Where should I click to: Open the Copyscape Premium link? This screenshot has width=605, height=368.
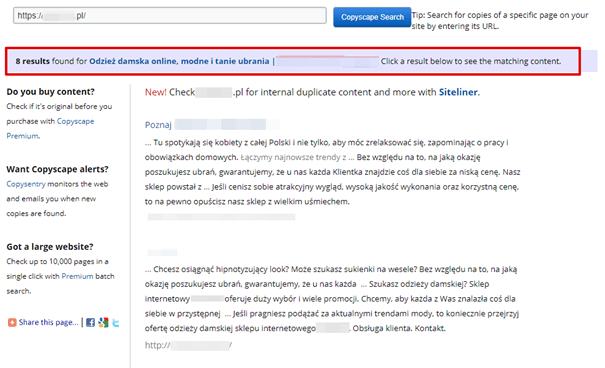pos(50,128)
